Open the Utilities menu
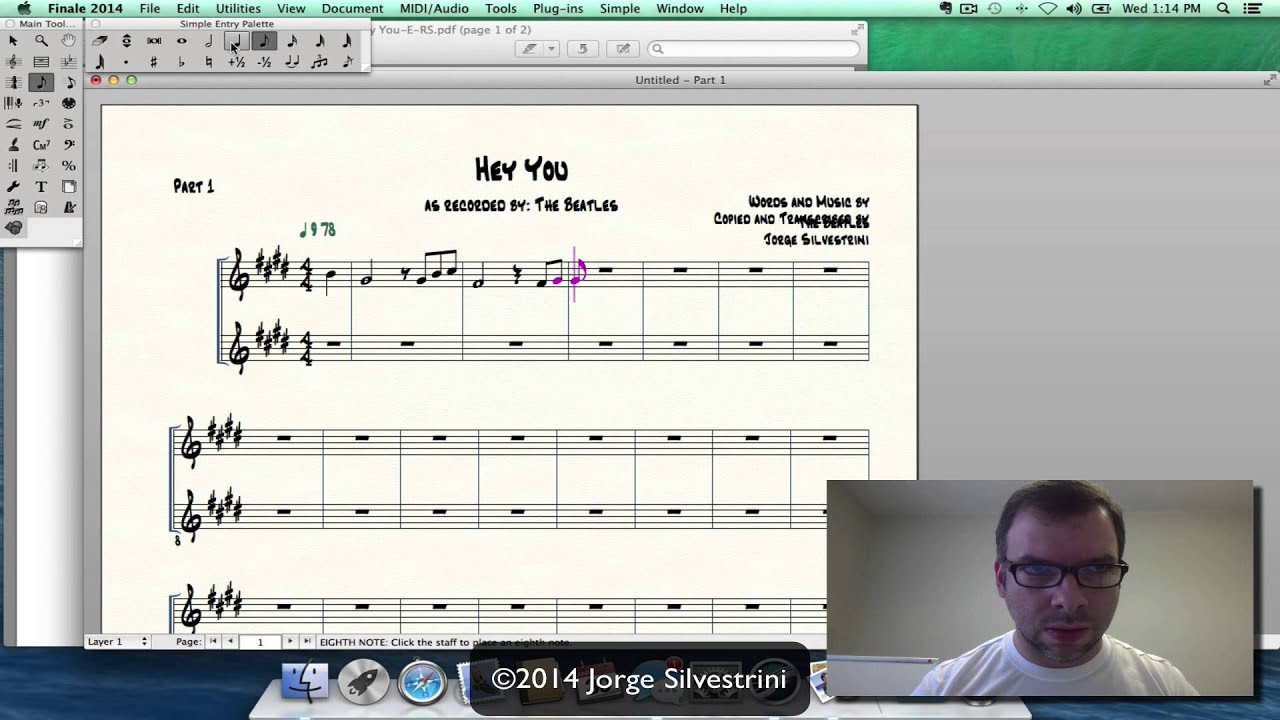Screen dimensions: 1280x720 238,8
